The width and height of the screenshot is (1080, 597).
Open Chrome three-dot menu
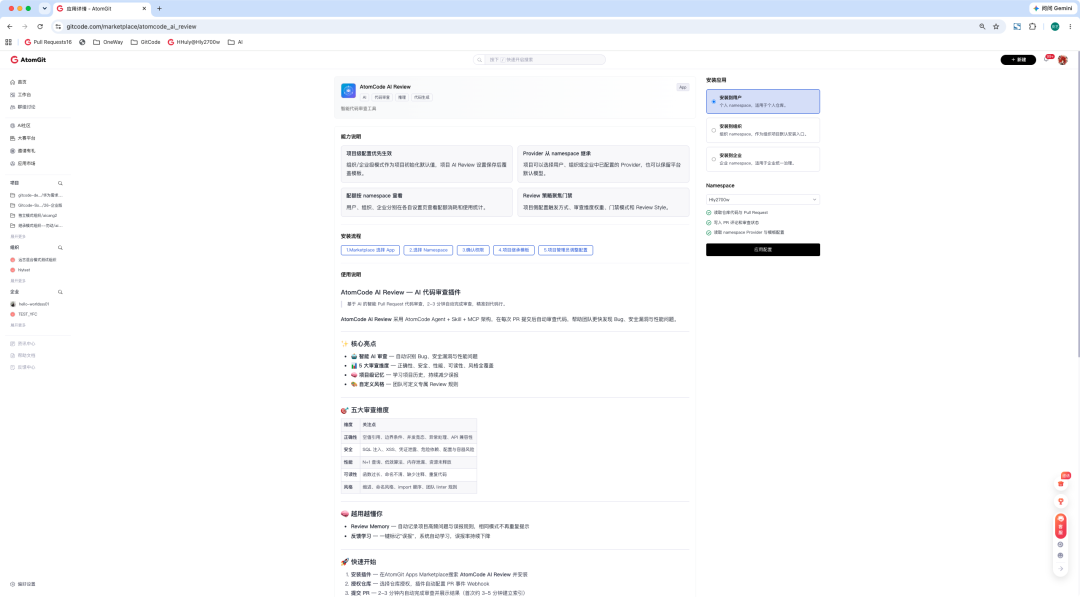pyautogui.click(x=1070, y=27)
